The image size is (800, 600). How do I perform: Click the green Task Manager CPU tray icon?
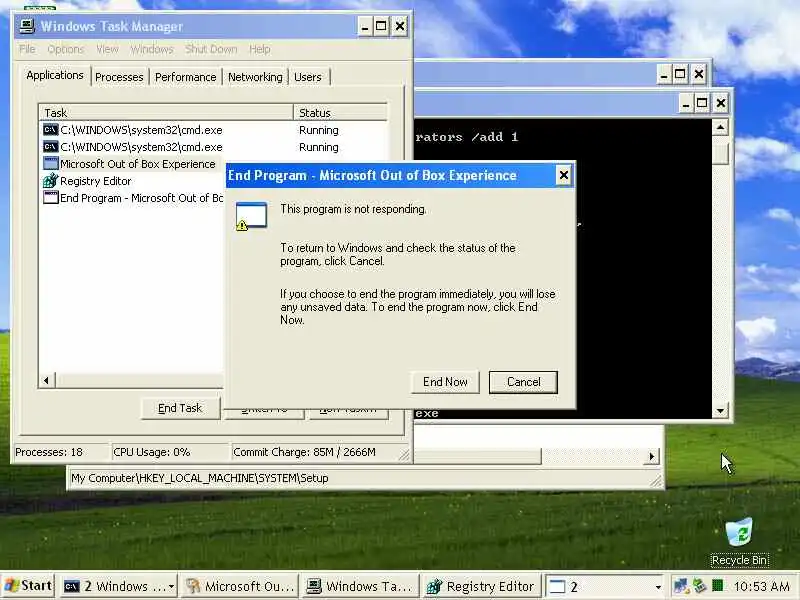tap(717, 586)
